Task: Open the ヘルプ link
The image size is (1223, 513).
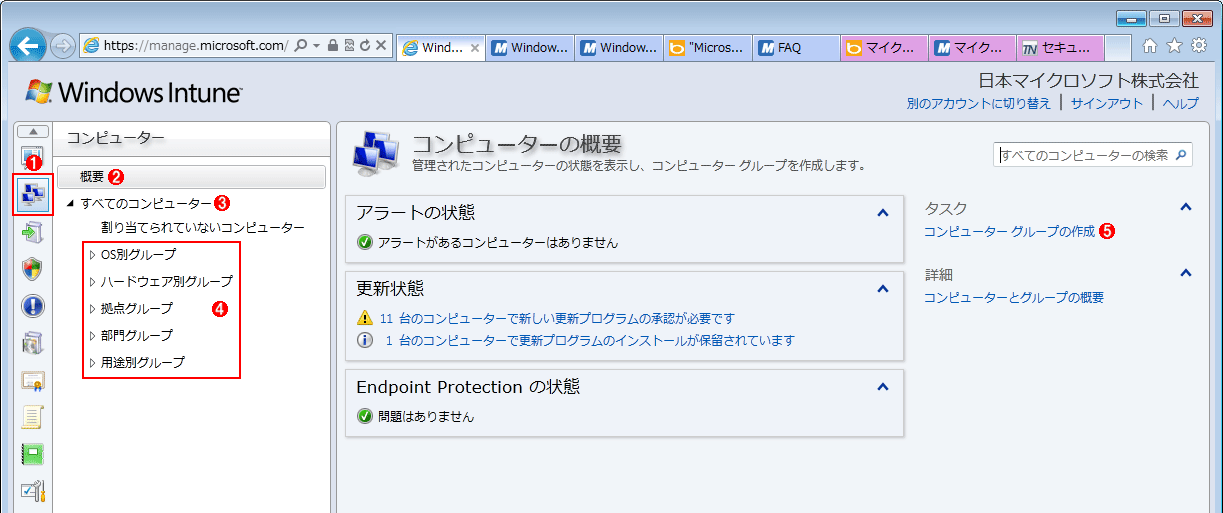Action: [x=1180, y=103]
